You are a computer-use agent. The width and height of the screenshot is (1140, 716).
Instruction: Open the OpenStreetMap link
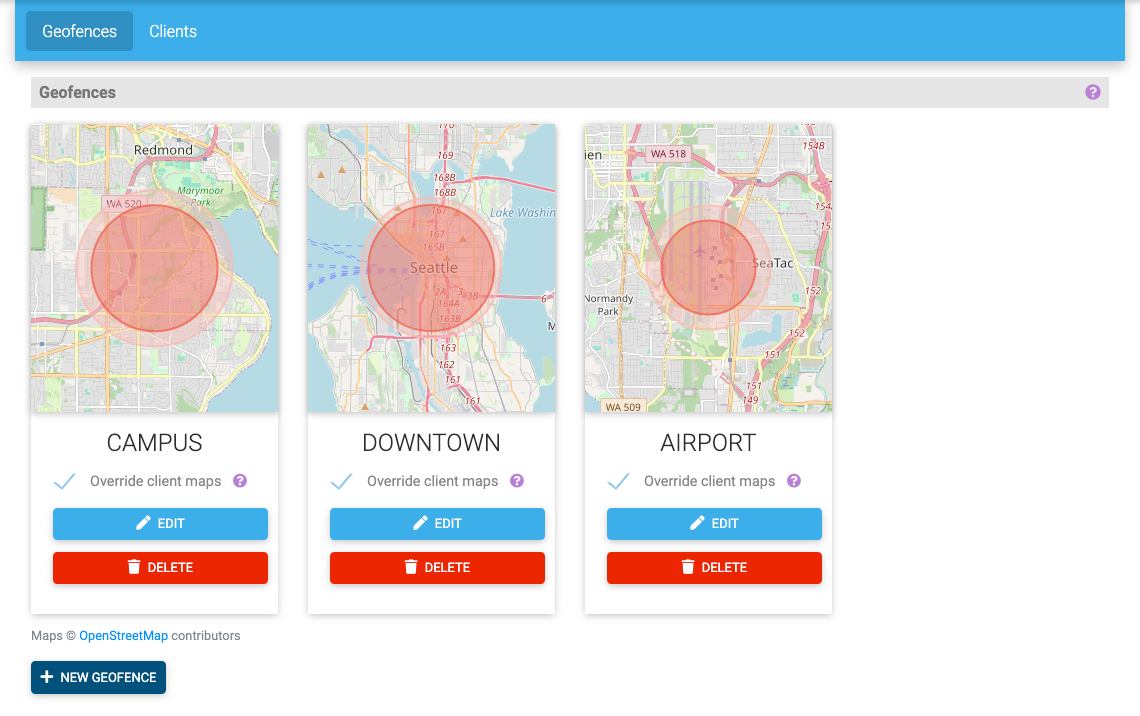tap(123, 635)
